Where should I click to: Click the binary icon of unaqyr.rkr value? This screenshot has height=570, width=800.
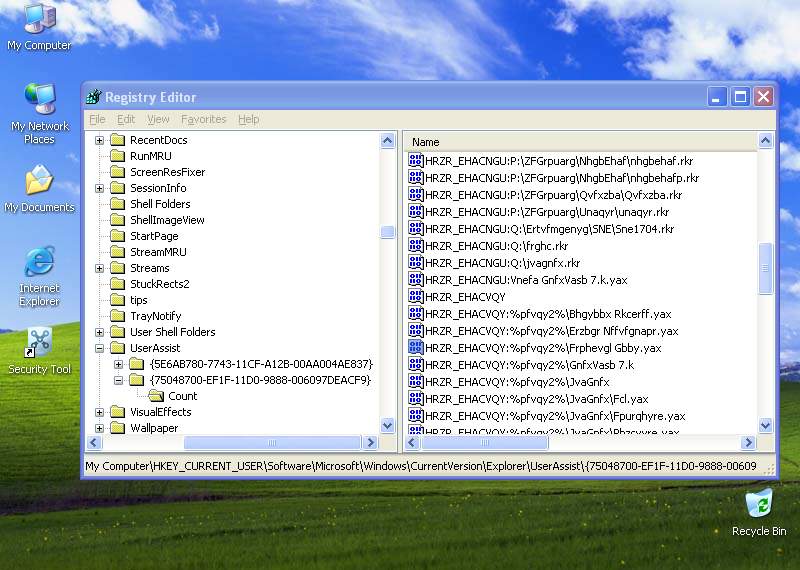[416, 211]
